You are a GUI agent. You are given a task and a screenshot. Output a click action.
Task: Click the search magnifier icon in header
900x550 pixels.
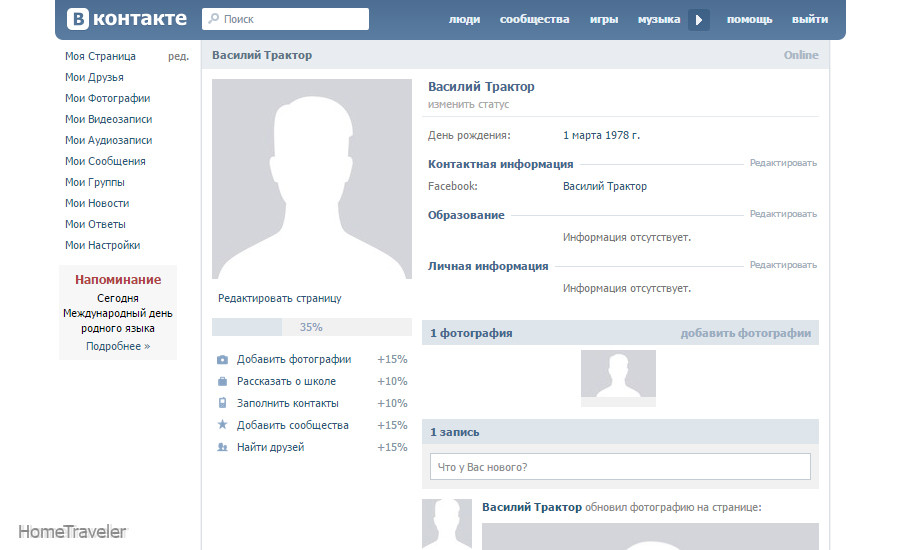coord(213,19)
